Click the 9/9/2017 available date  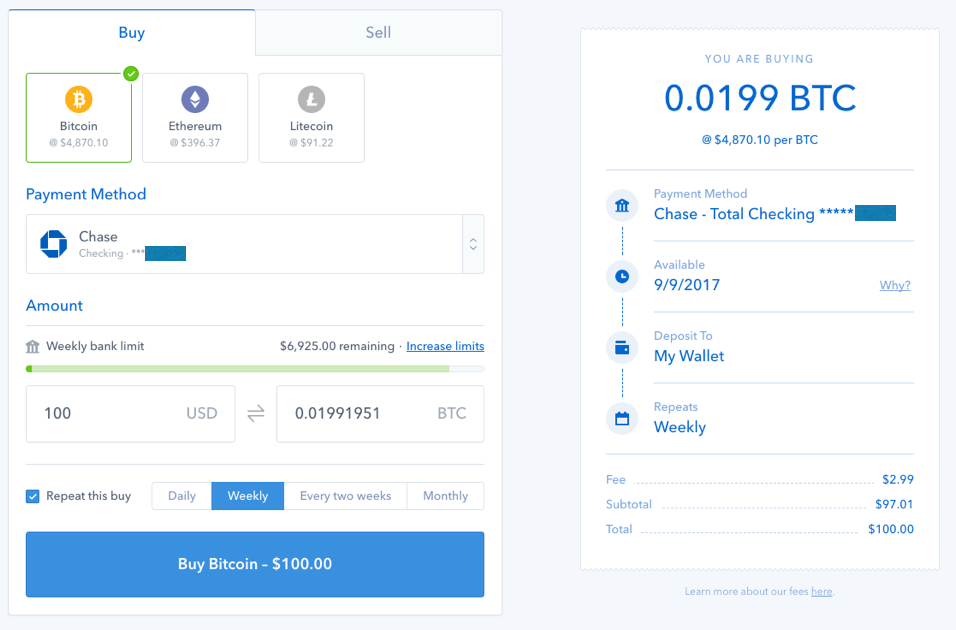(687, 285)
